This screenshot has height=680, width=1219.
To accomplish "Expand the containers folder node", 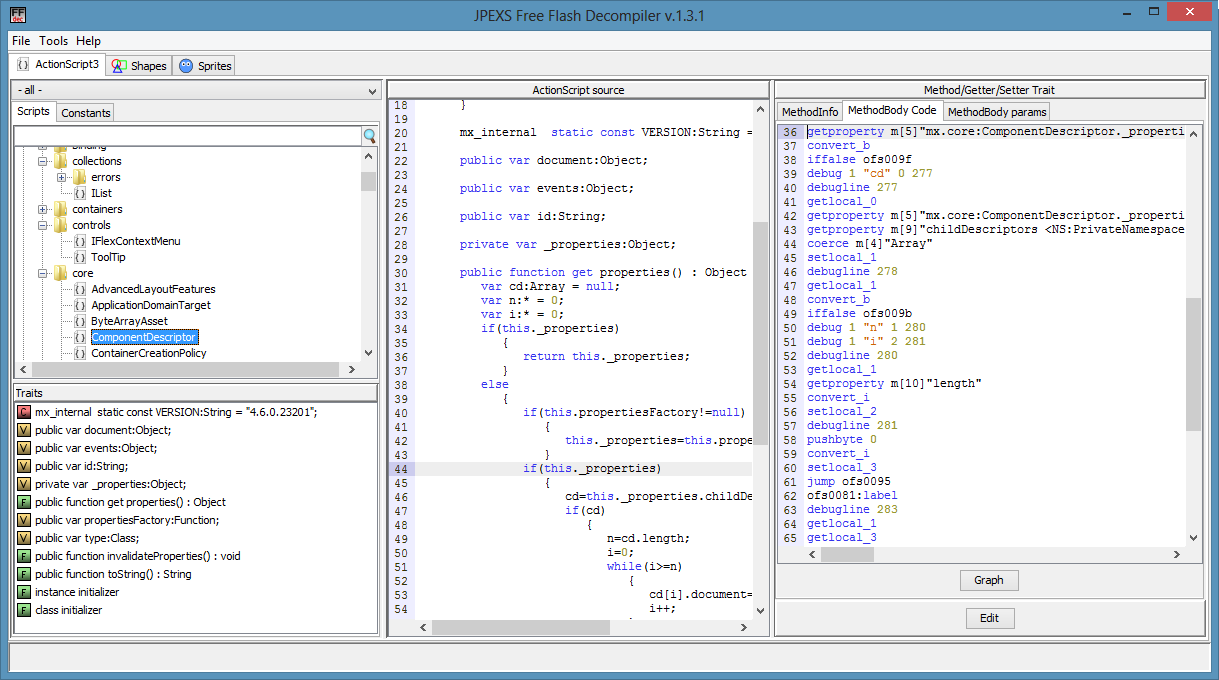I will pos(43,209).
